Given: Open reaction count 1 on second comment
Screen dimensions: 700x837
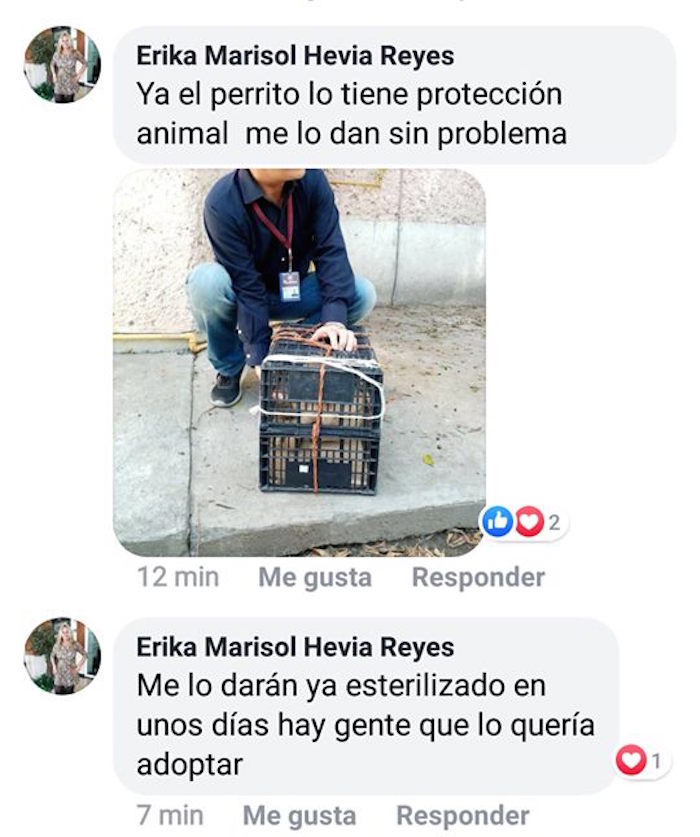Looking at the screenshot, I should 657,761.
